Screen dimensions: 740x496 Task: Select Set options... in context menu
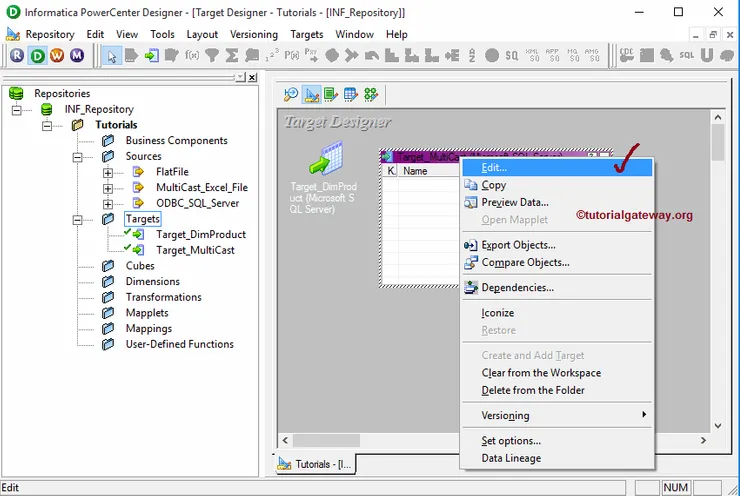click(557, 441)
